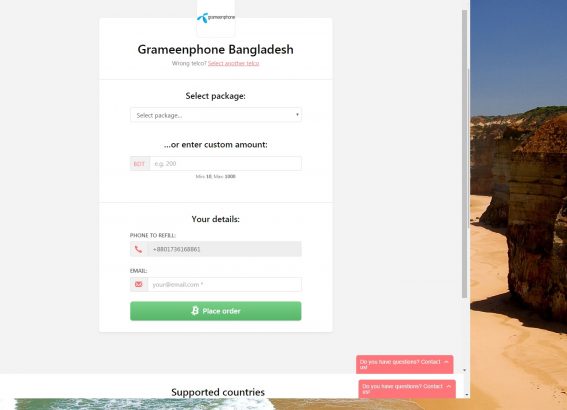
Task: Click the Supported countries heading
Action: 218,392
